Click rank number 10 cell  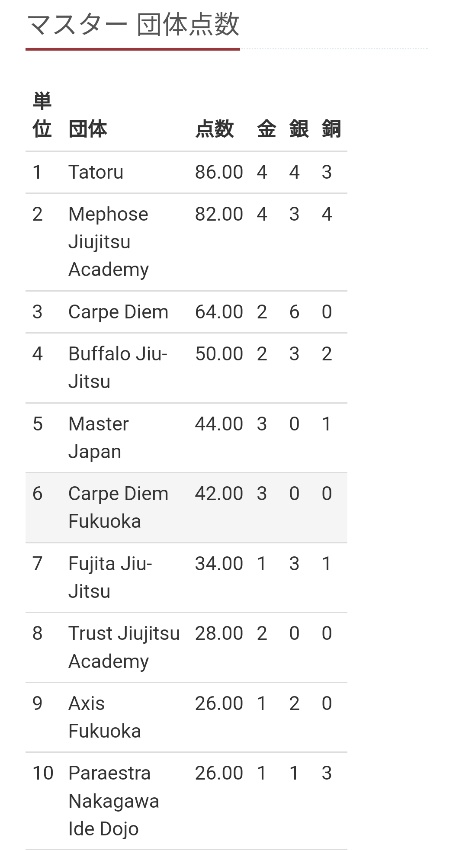(43, 773)
